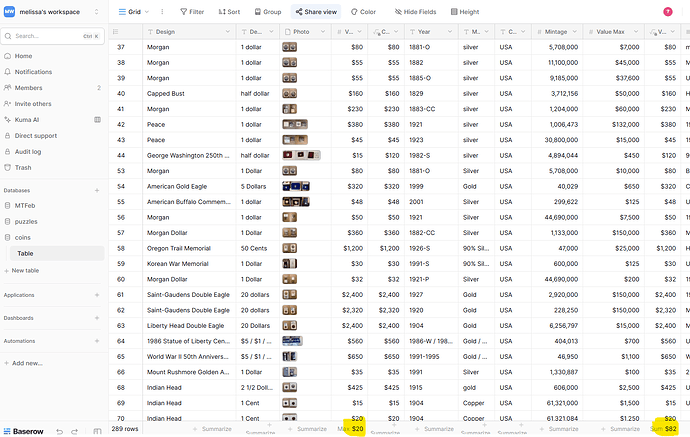Open the Home page in sidebar
690x437 pixels.
pos(23,56)
